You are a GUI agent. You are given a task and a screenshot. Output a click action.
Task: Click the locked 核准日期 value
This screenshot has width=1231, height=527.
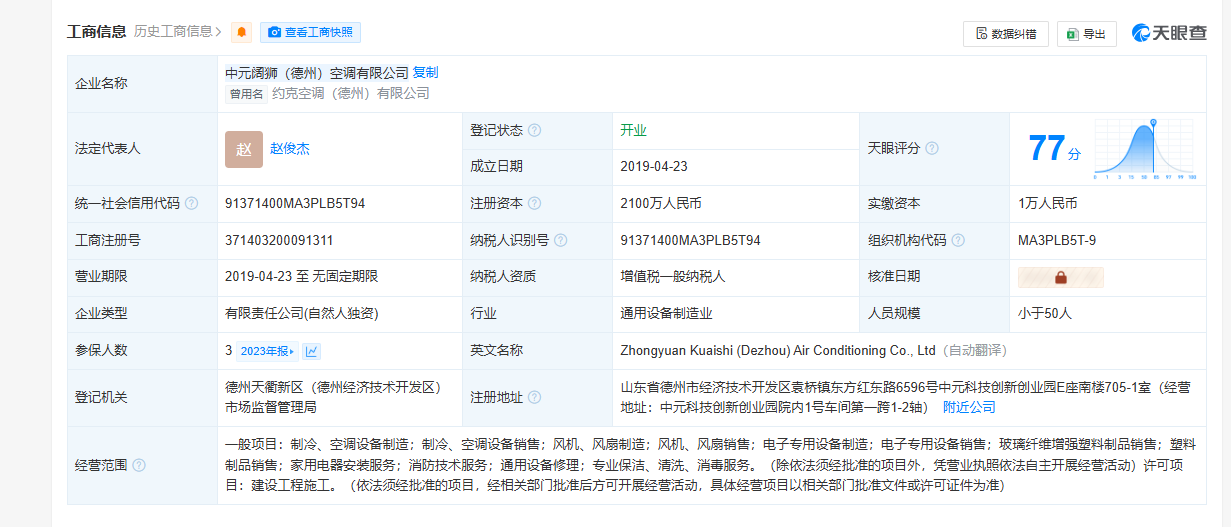coord(1061,277)
